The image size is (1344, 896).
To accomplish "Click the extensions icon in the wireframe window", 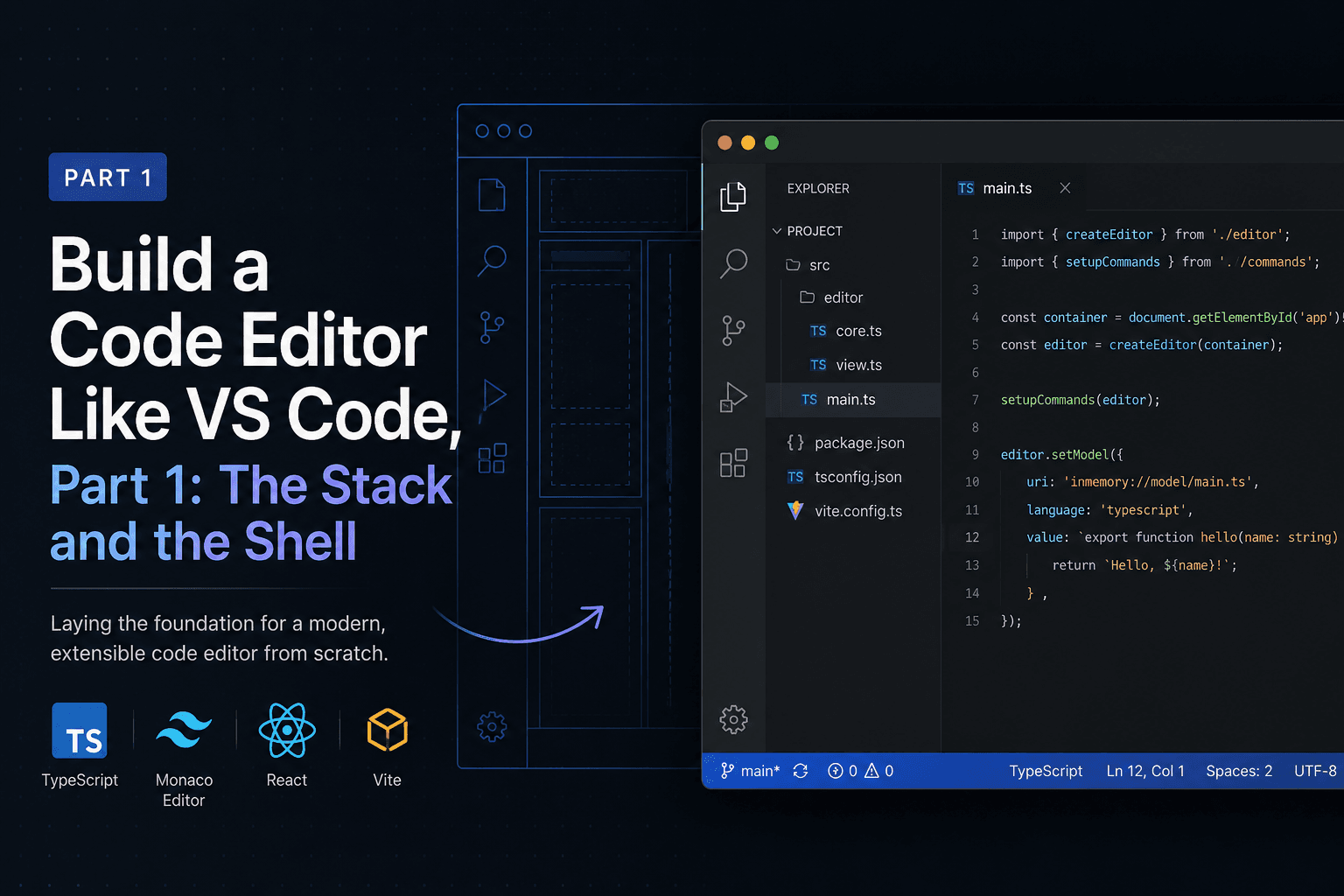I will [492, 458].
